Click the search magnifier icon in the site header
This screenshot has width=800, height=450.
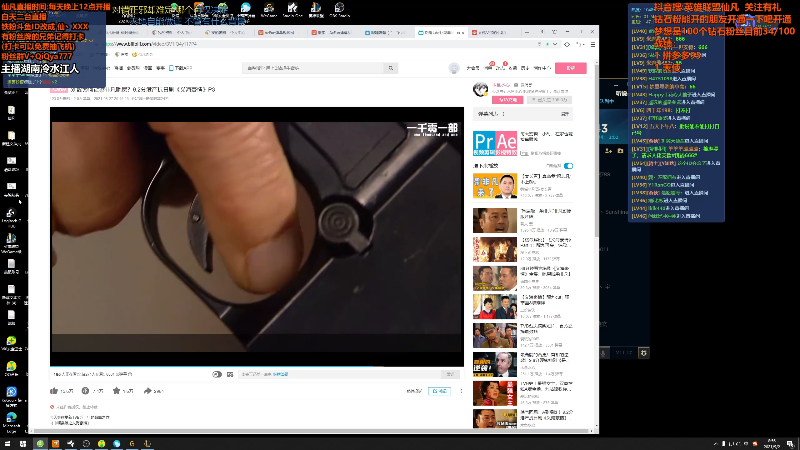point(391,68)
